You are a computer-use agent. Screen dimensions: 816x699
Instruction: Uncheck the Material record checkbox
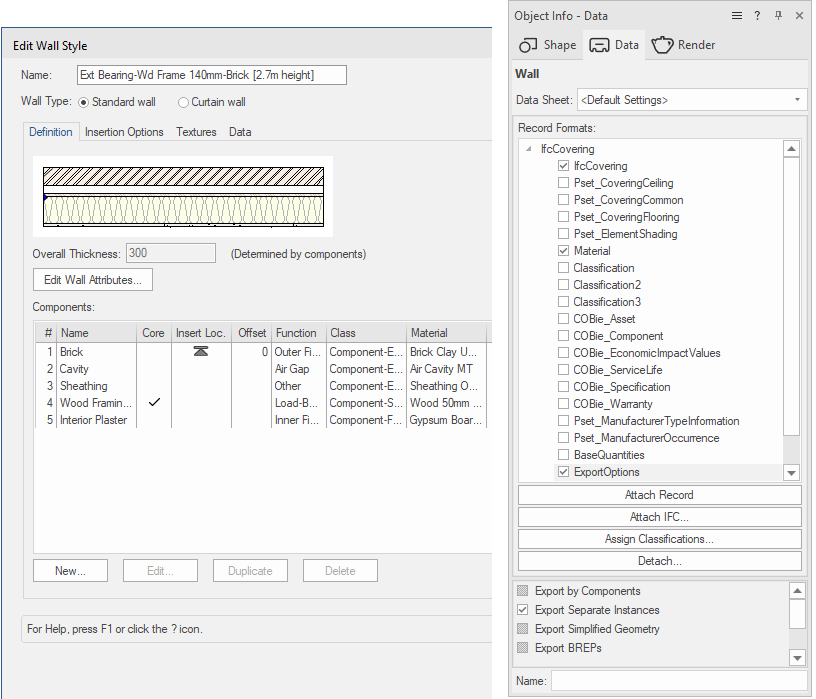tap(564, 251)
